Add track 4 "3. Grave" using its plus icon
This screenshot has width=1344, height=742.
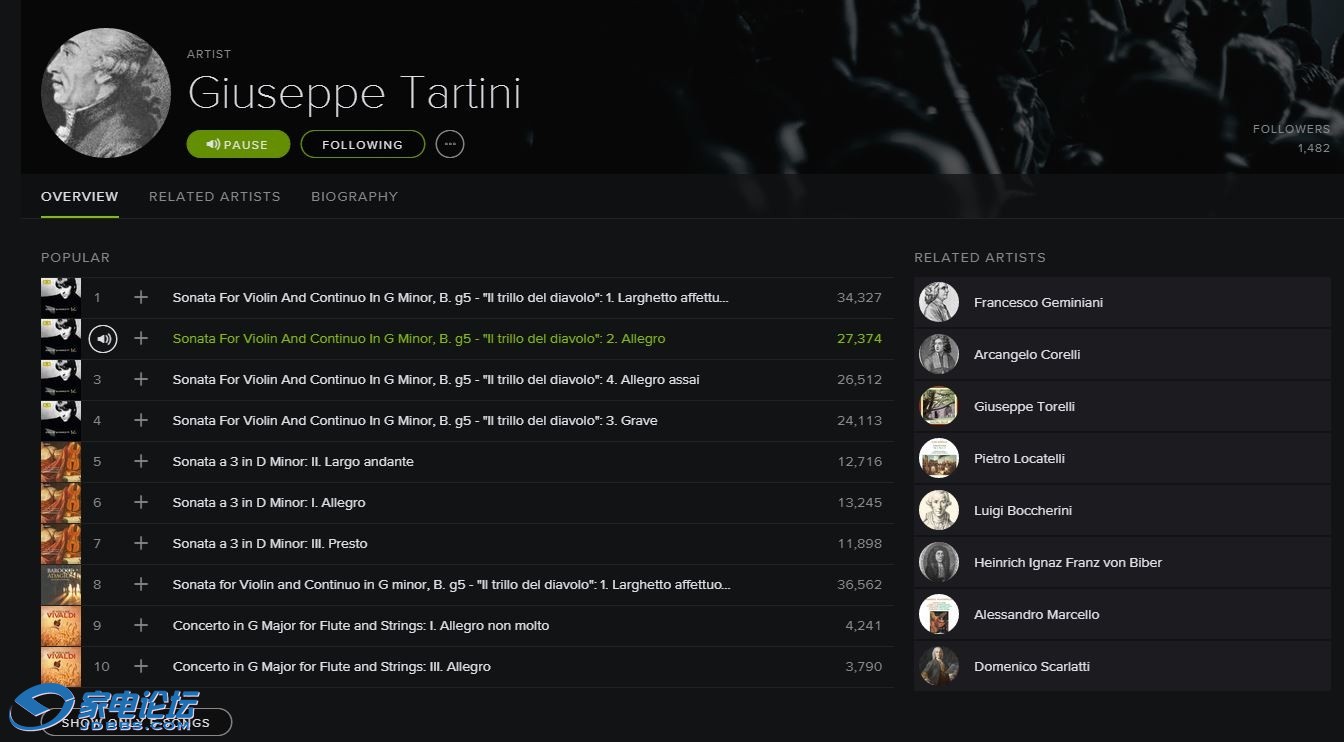click(x=140, y=420)
